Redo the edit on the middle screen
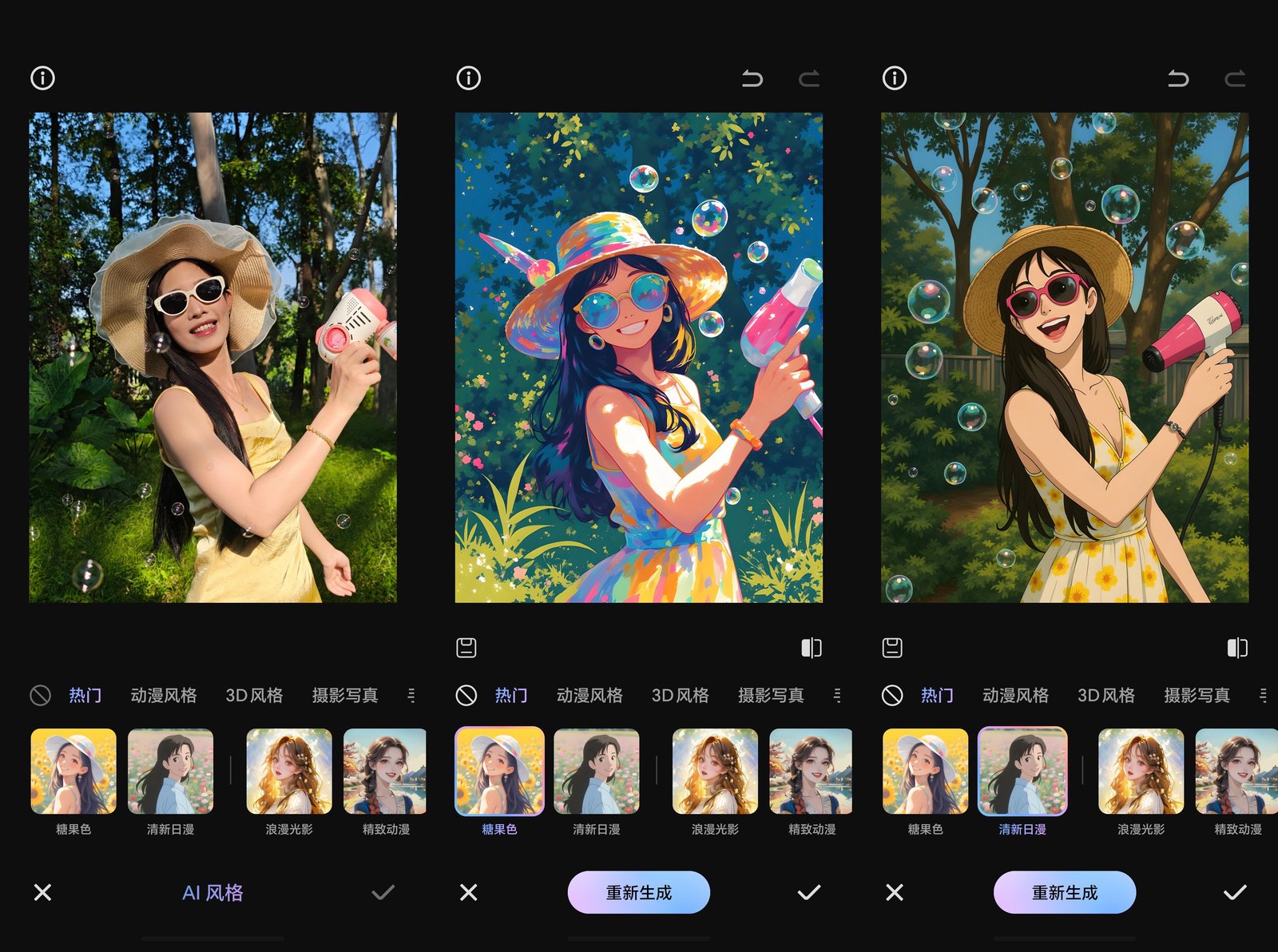Screen dimensions: 1278x952 809,78
